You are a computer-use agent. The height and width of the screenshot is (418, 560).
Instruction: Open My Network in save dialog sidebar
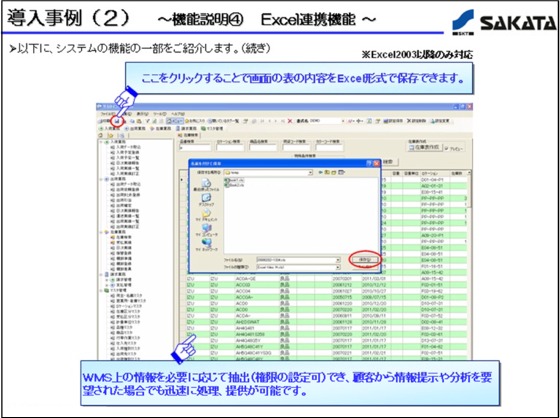pos(206,245)
